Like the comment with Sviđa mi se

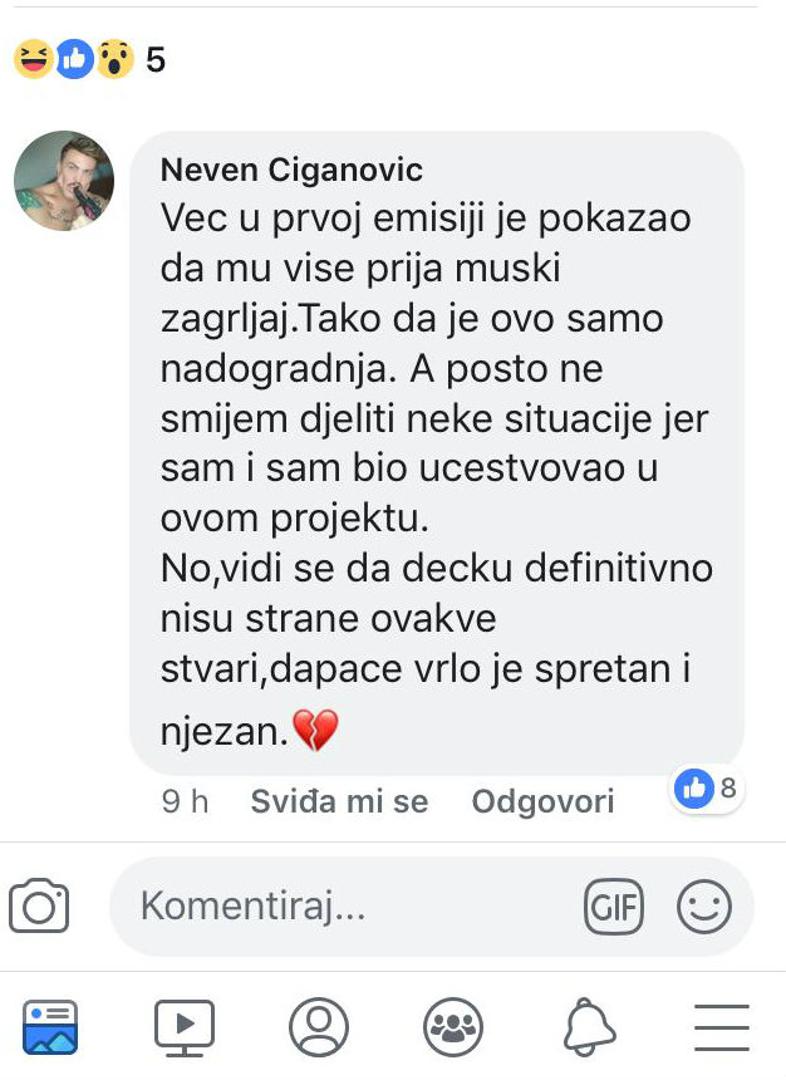point(339,801)
